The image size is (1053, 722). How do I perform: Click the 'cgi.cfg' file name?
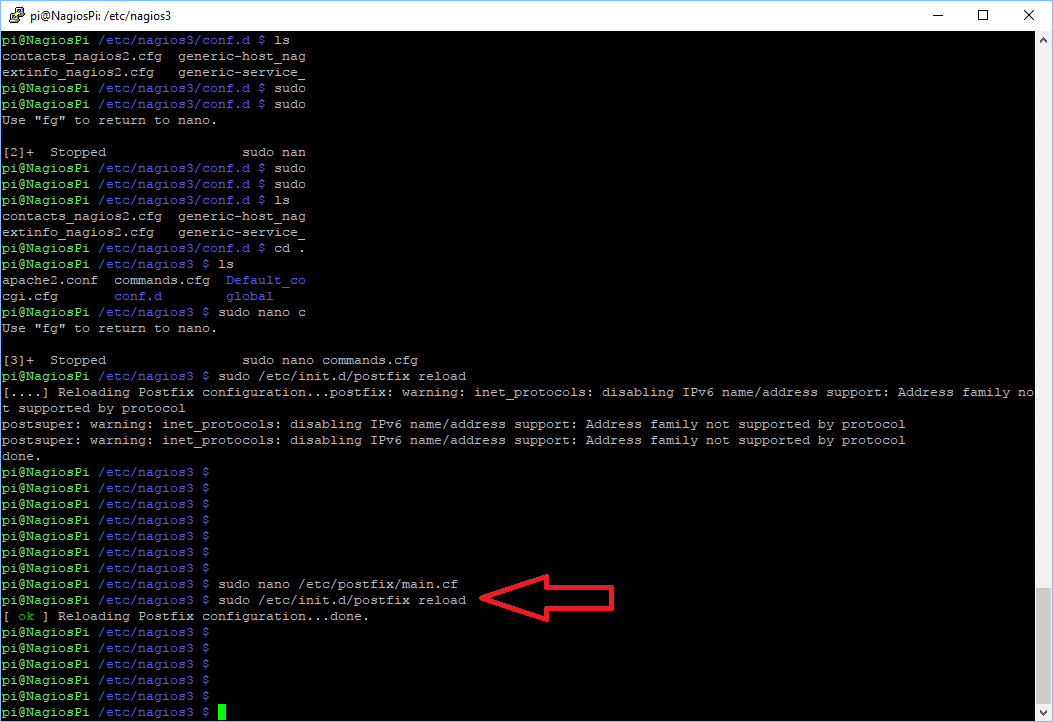pyautogui.click(x=30, y=296)
